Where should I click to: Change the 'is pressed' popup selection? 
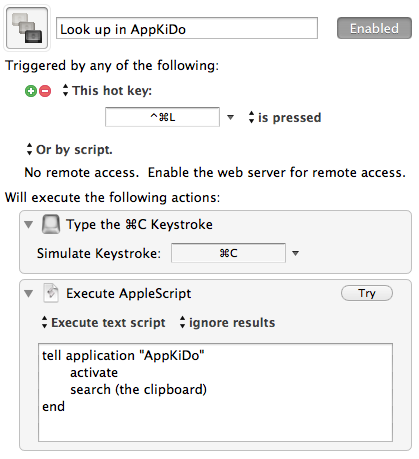285,117
